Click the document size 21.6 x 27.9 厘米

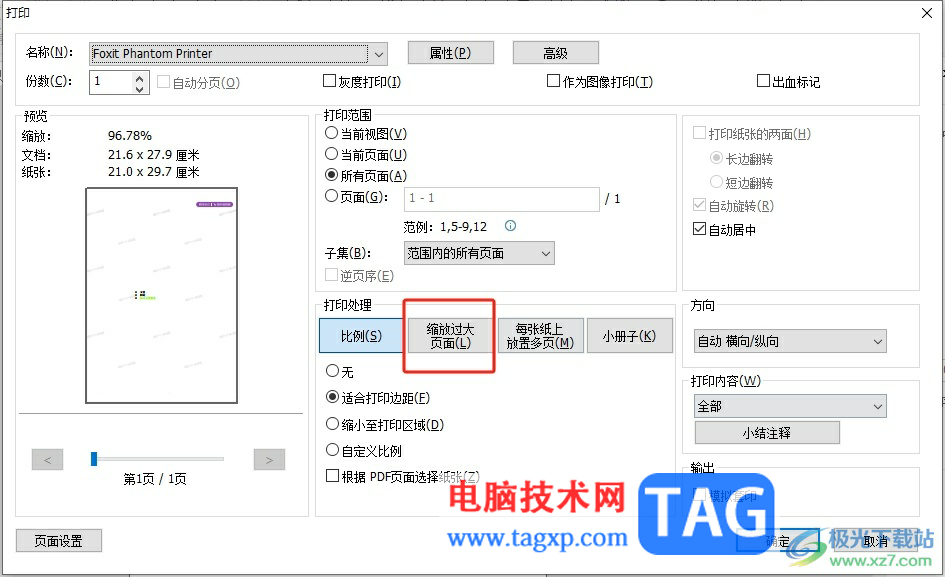coord(154,155)
